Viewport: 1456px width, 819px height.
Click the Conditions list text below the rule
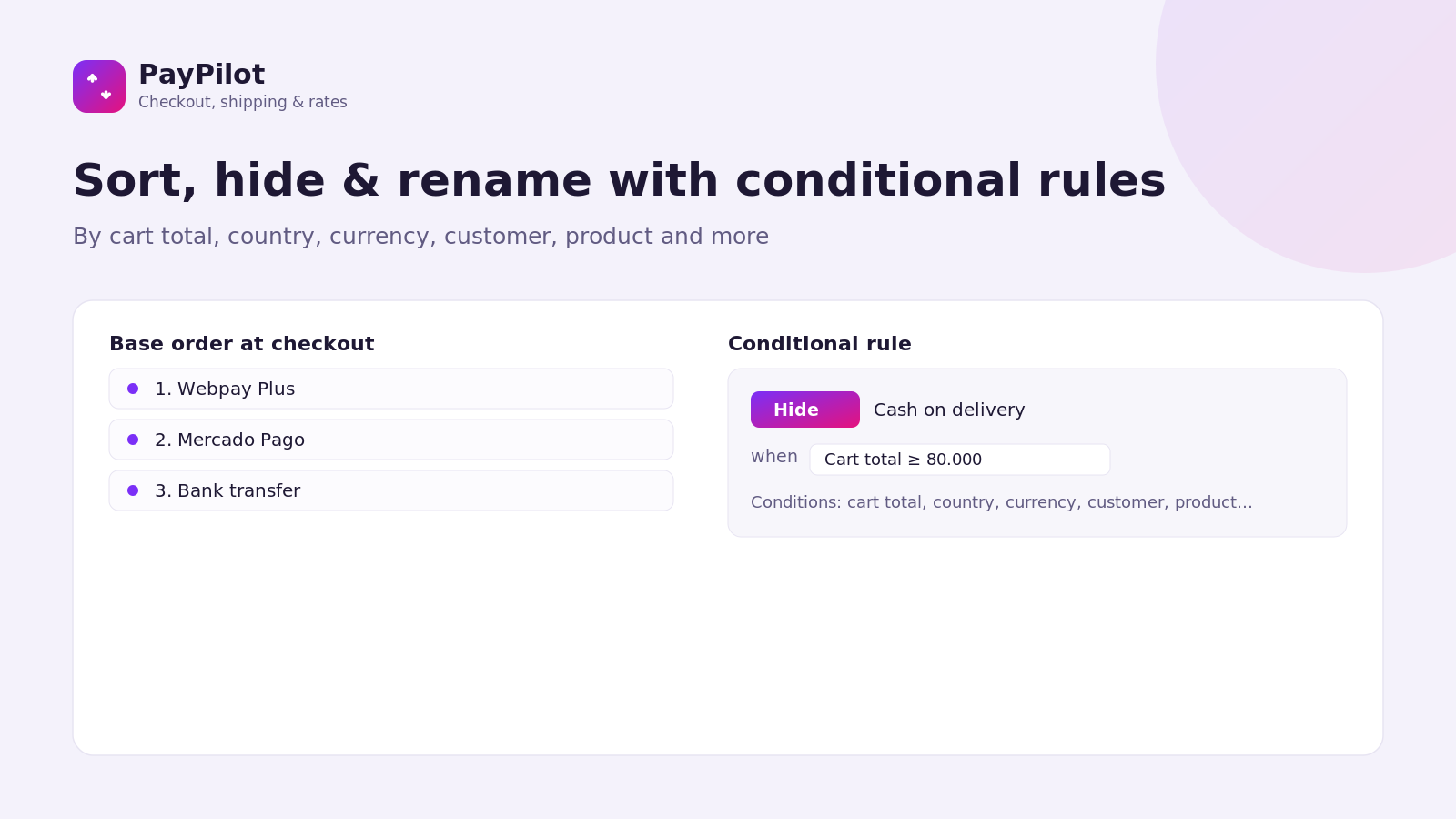[1002, 502]
